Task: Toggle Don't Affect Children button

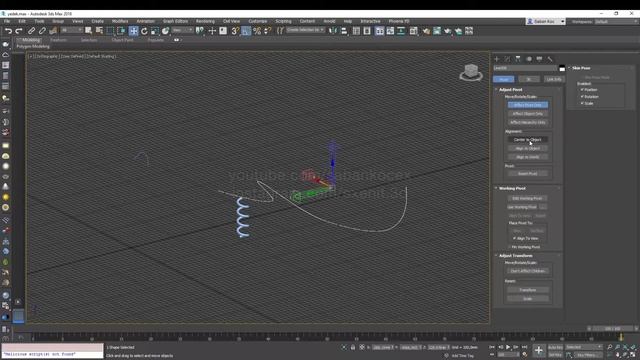Action: tap(528, 271)
